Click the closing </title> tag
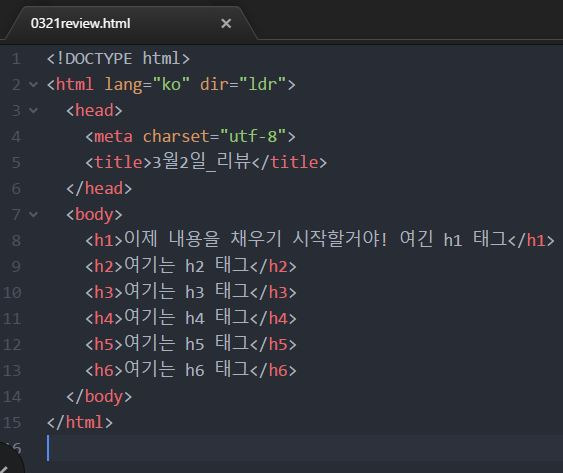Image resolution: width=563 pixels, height=473 pixels. 289,162
